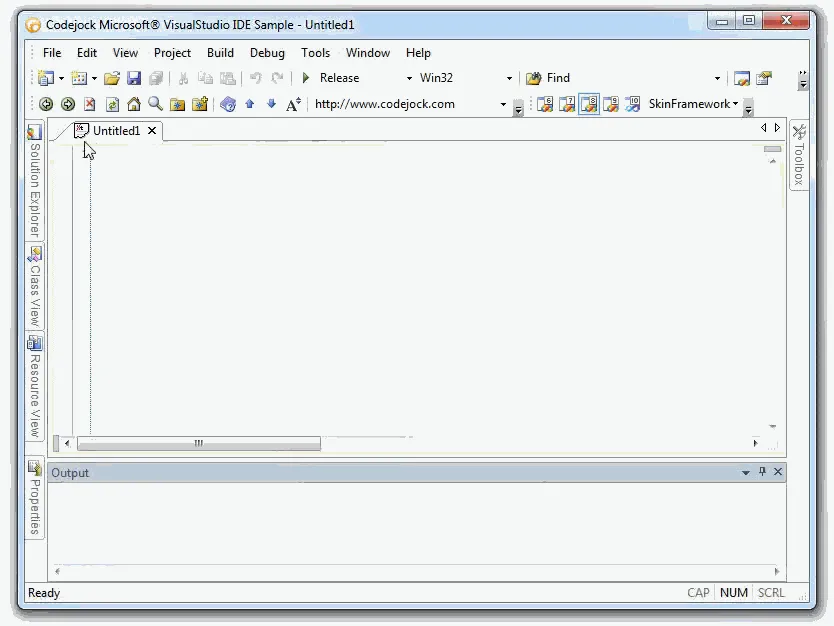The width and height of the screenshot is (834, 626).
Task: Click the Refresh page icon
Action: (x=112, y=104)
